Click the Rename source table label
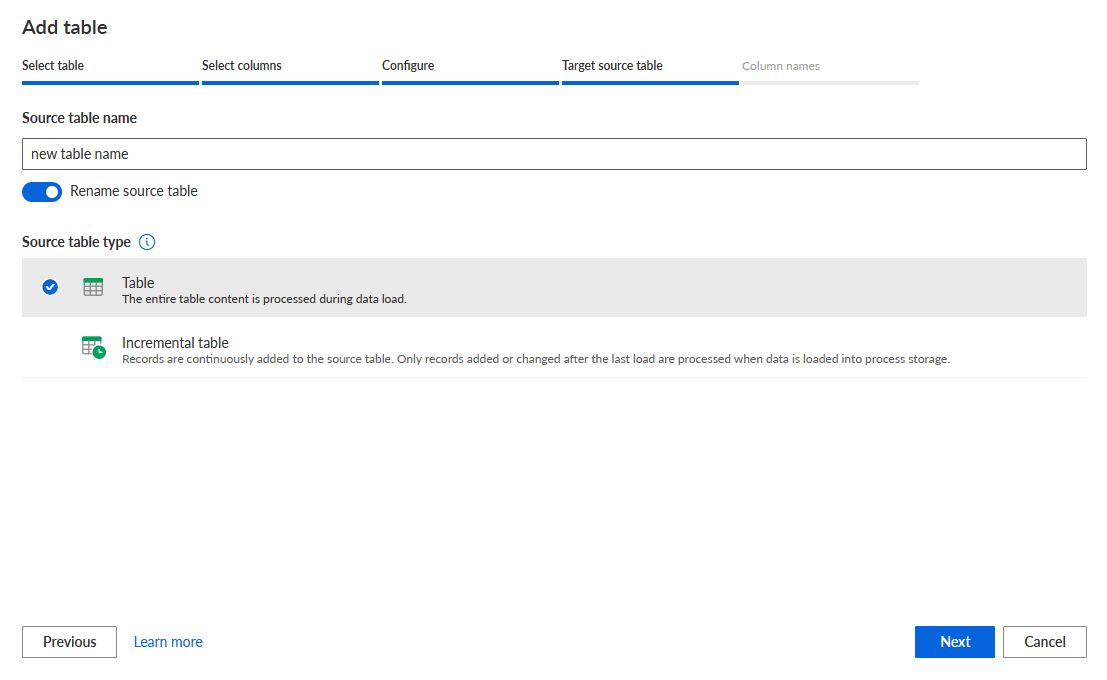This screenshot has height=680, width=1107. (x=133, y=191)
